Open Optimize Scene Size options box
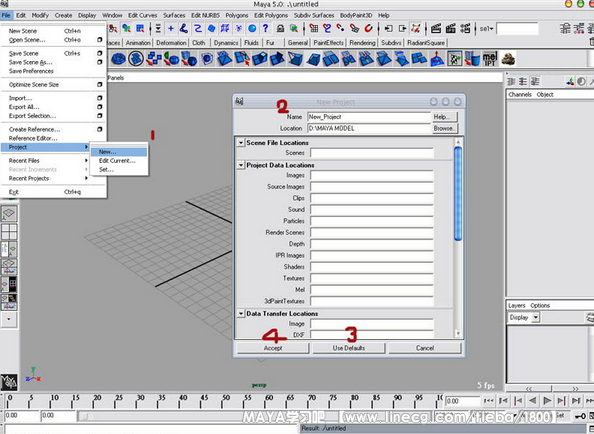This screenshot has height=434, width=594. click(x=100, y=84)
